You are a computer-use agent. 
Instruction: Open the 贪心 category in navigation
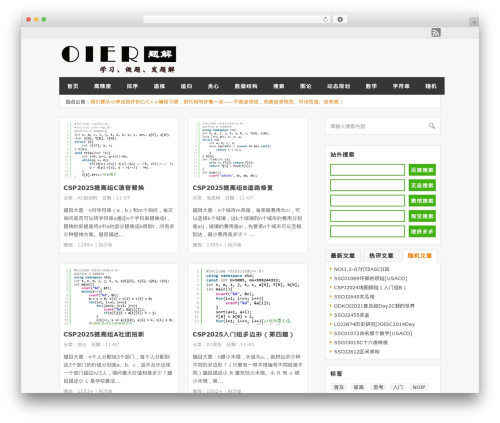(x=213, y=86)
